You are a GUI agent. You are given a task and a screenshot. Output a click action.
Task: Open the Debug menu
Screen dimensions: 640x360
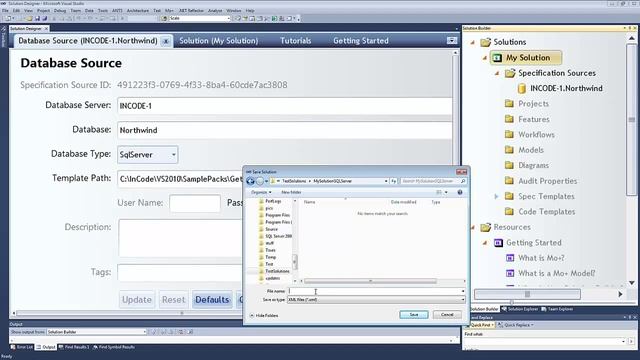[60, 11]
